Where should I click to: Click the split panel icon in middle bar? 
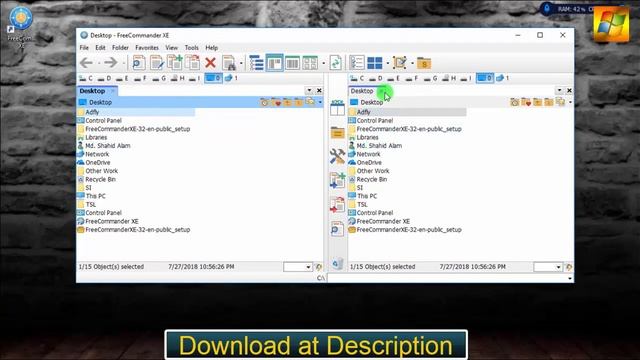click(337, 108)
